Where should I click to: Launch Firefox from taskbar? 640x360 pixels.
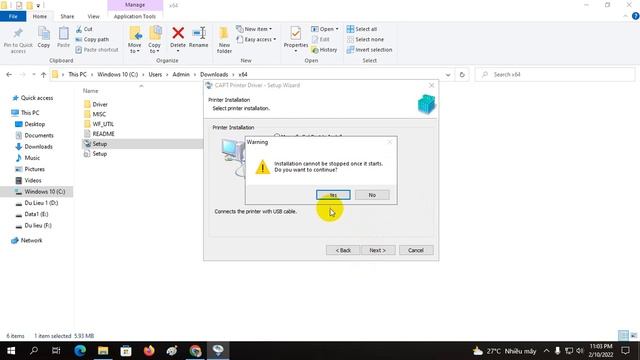(149, 351)
